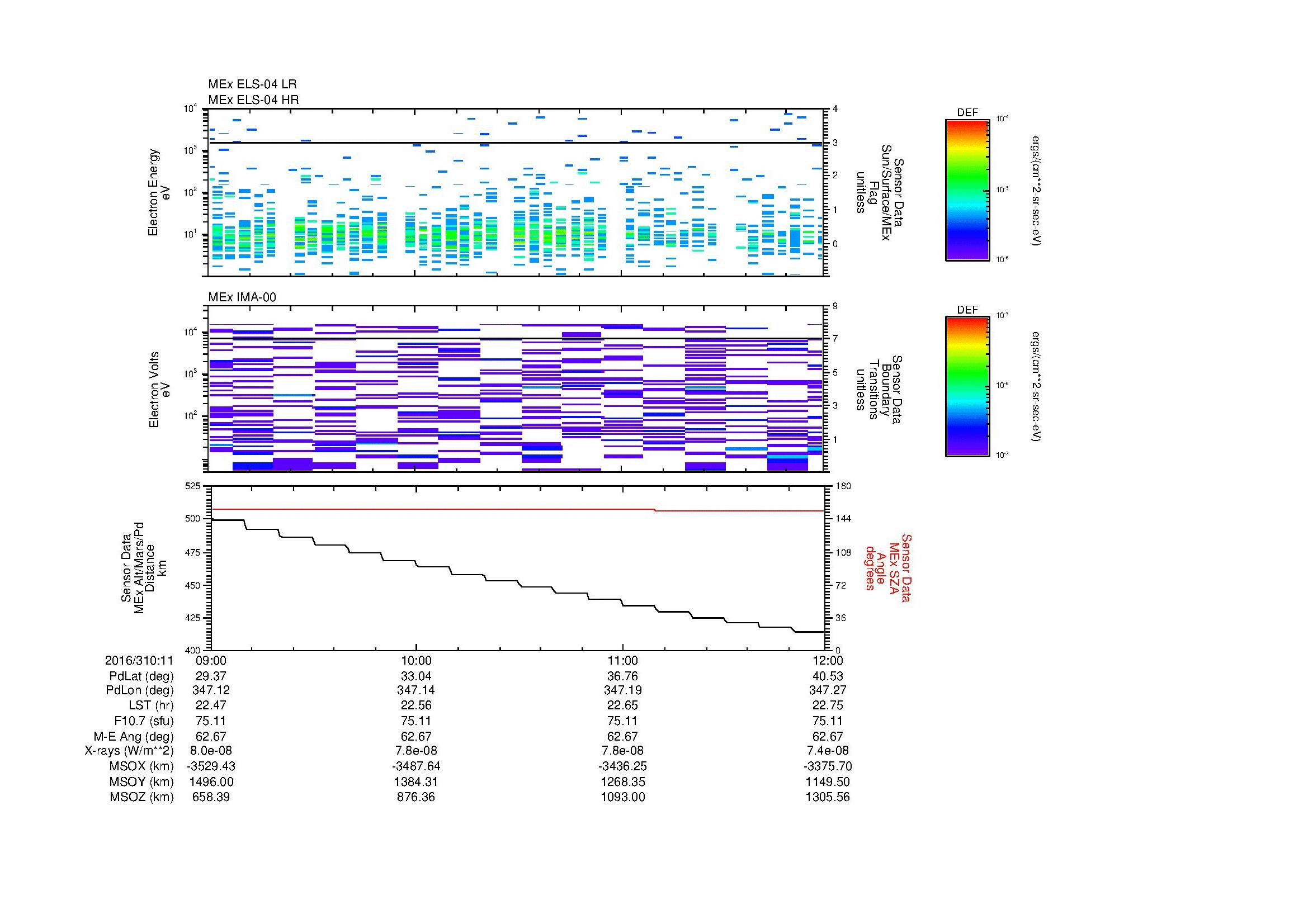Click the top DEF color bar
The width and height of the screenshot is (1308, 924).
967,190
